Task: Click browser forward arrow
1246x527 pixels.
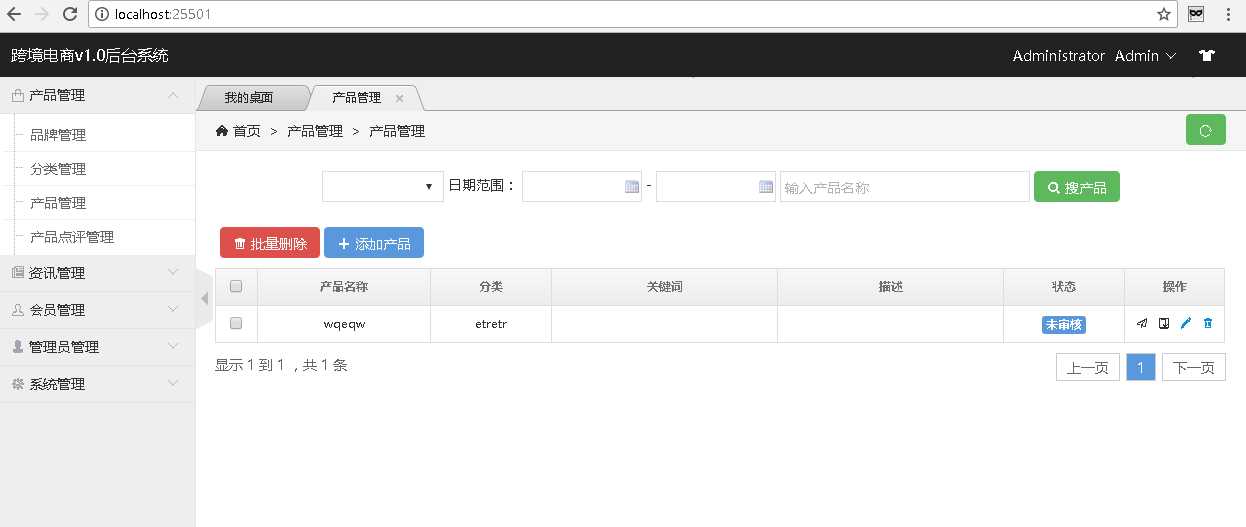Action: [x=42, y=14]
